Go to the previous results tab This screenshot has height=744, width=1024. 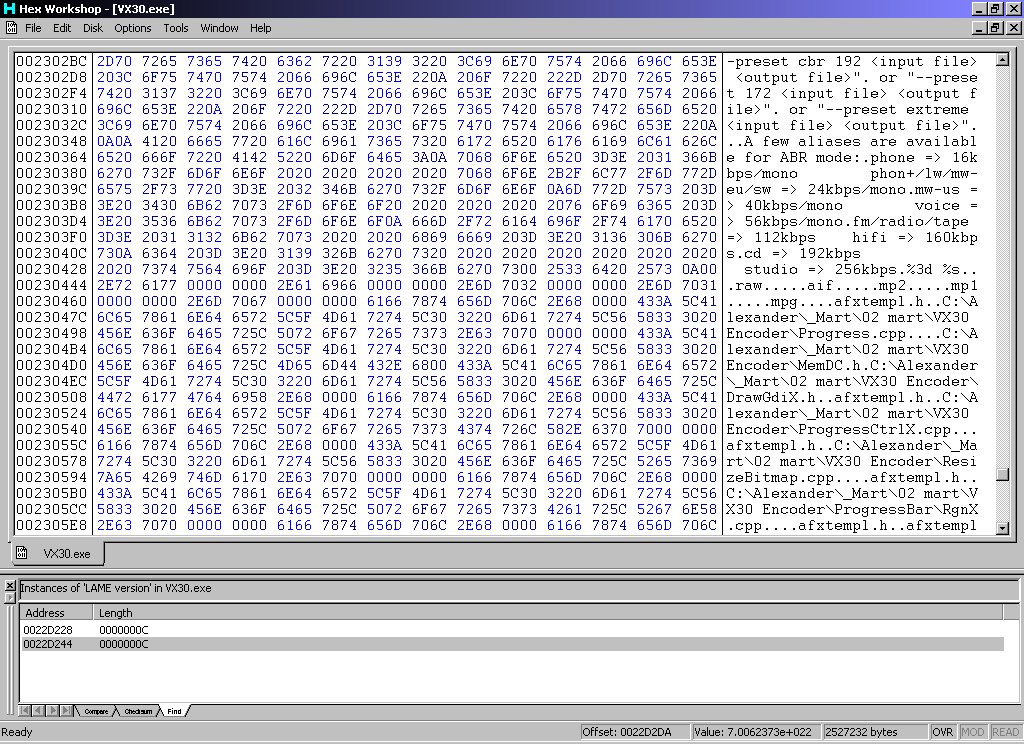click(37, 711)
